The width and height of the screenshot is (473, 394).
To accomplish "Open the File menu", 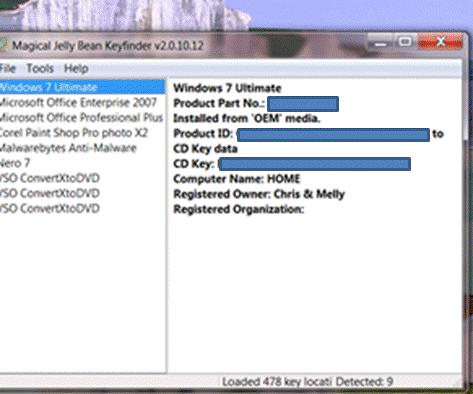I will (7, 69).
